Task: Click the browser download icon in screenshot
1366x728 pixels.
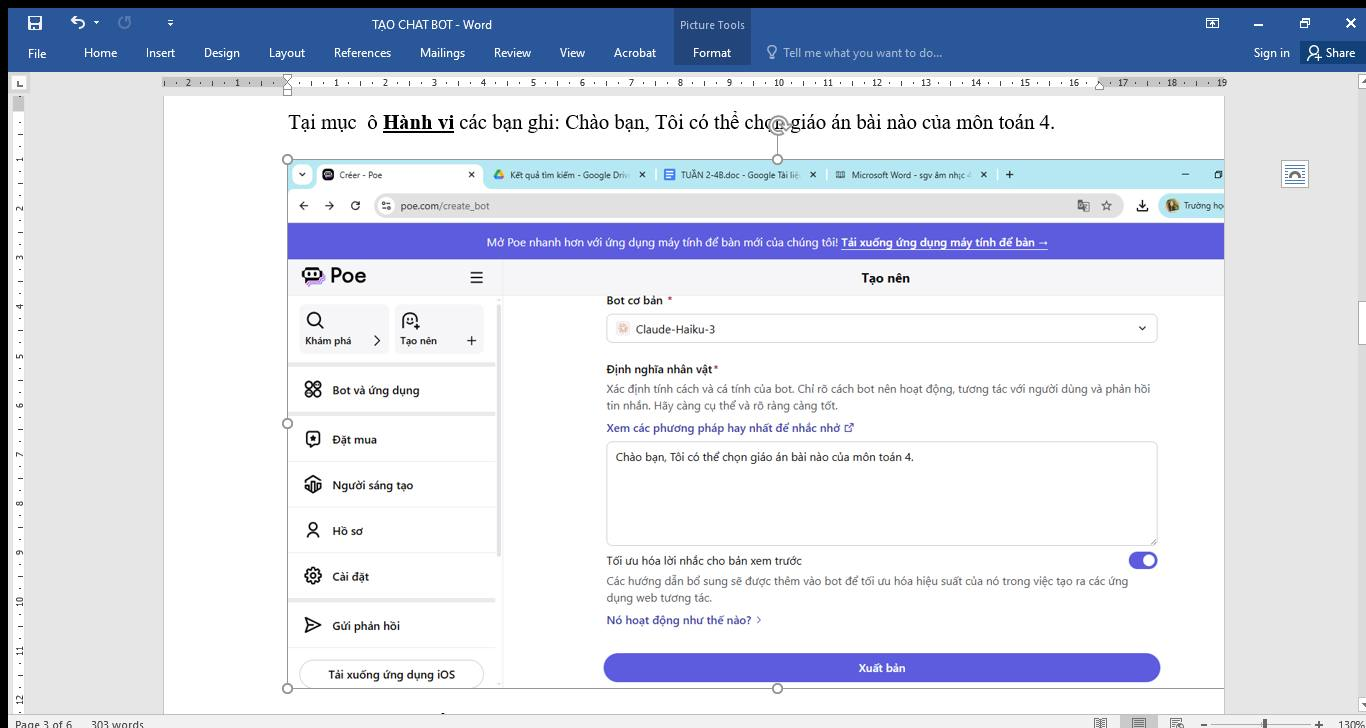Action: [1142, 205]
